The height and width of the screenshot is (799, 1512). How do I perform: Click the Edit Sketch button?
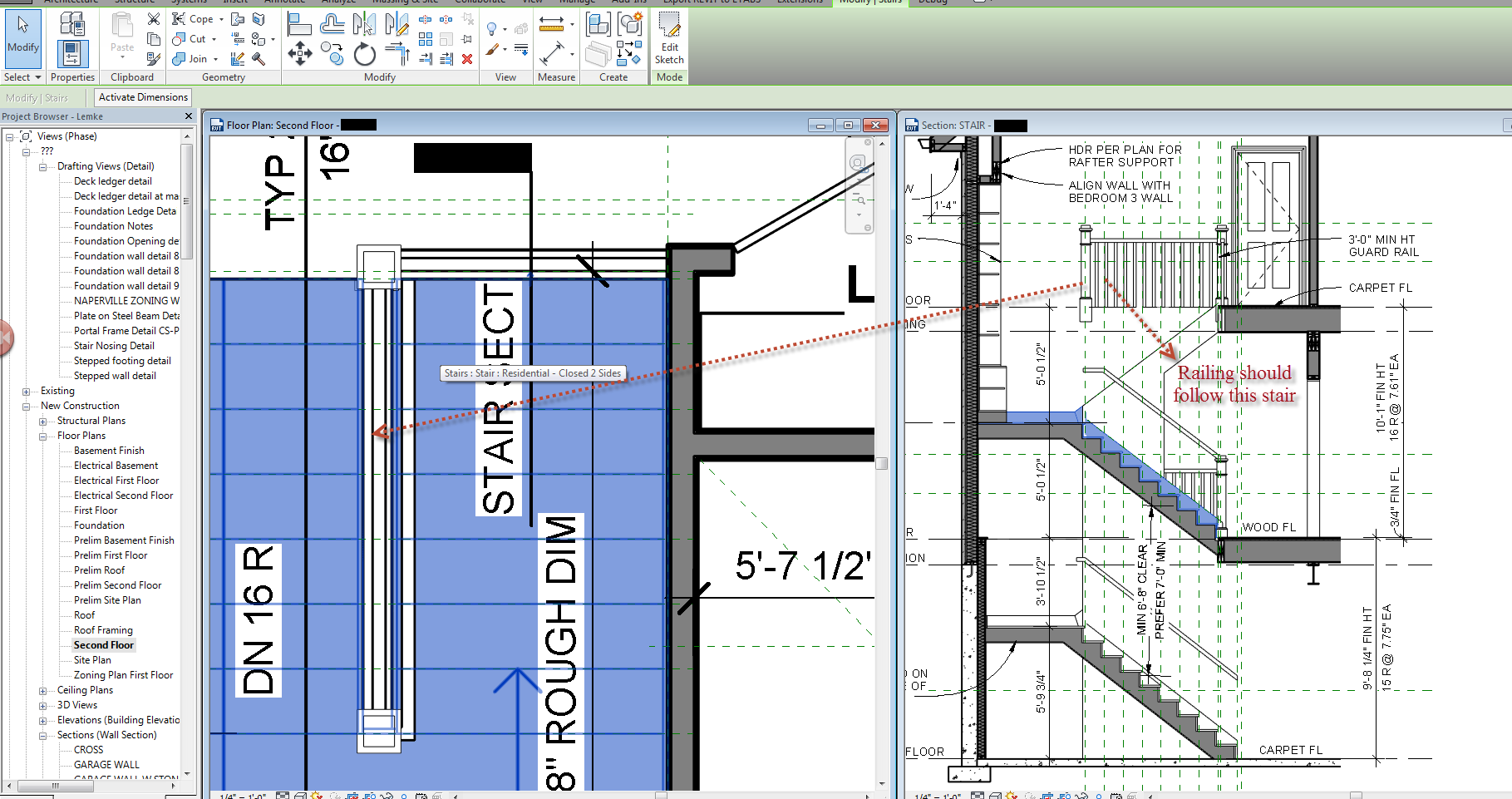(x=669, y=38)
